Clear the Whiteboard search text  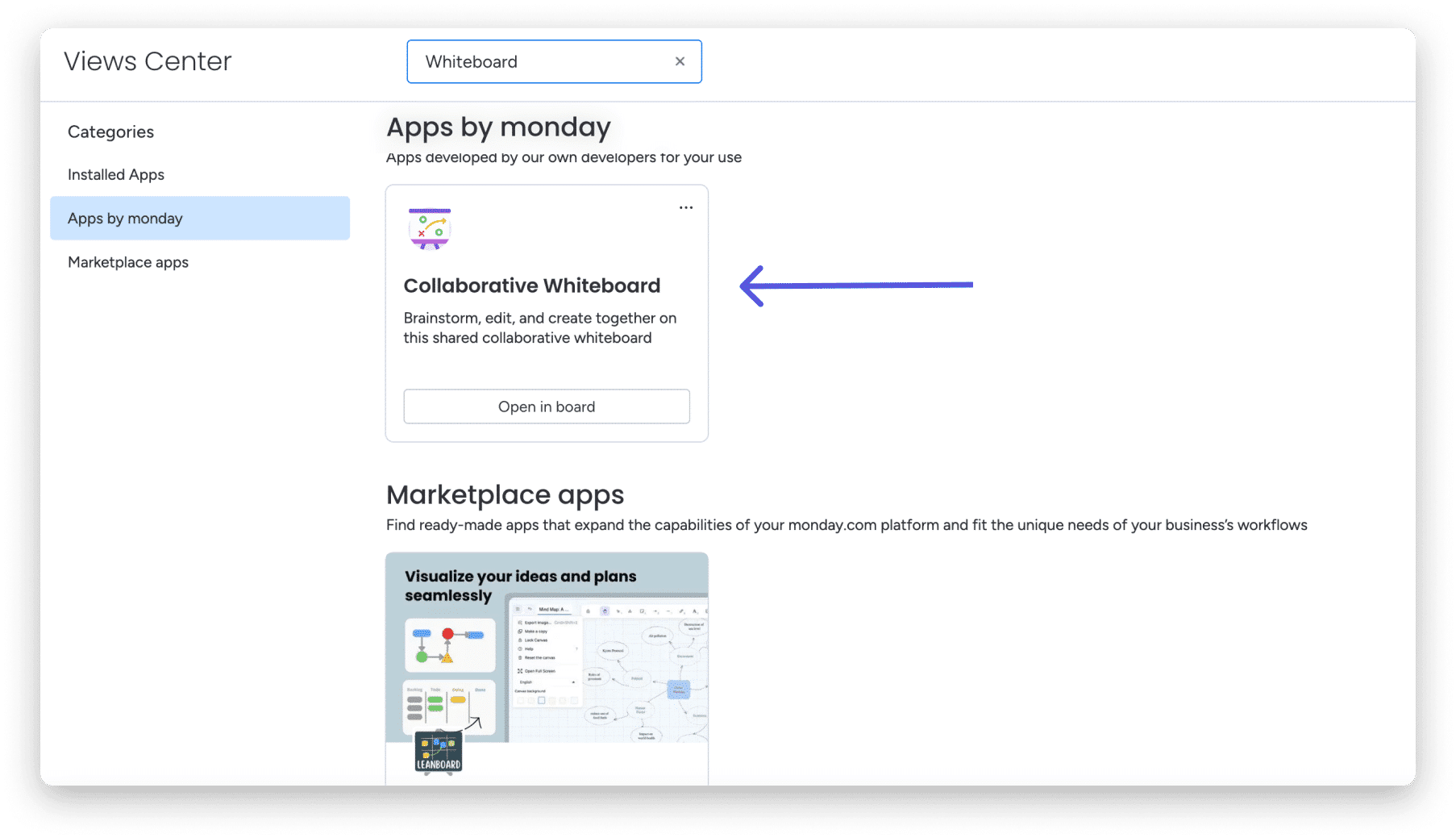(680, 61)
